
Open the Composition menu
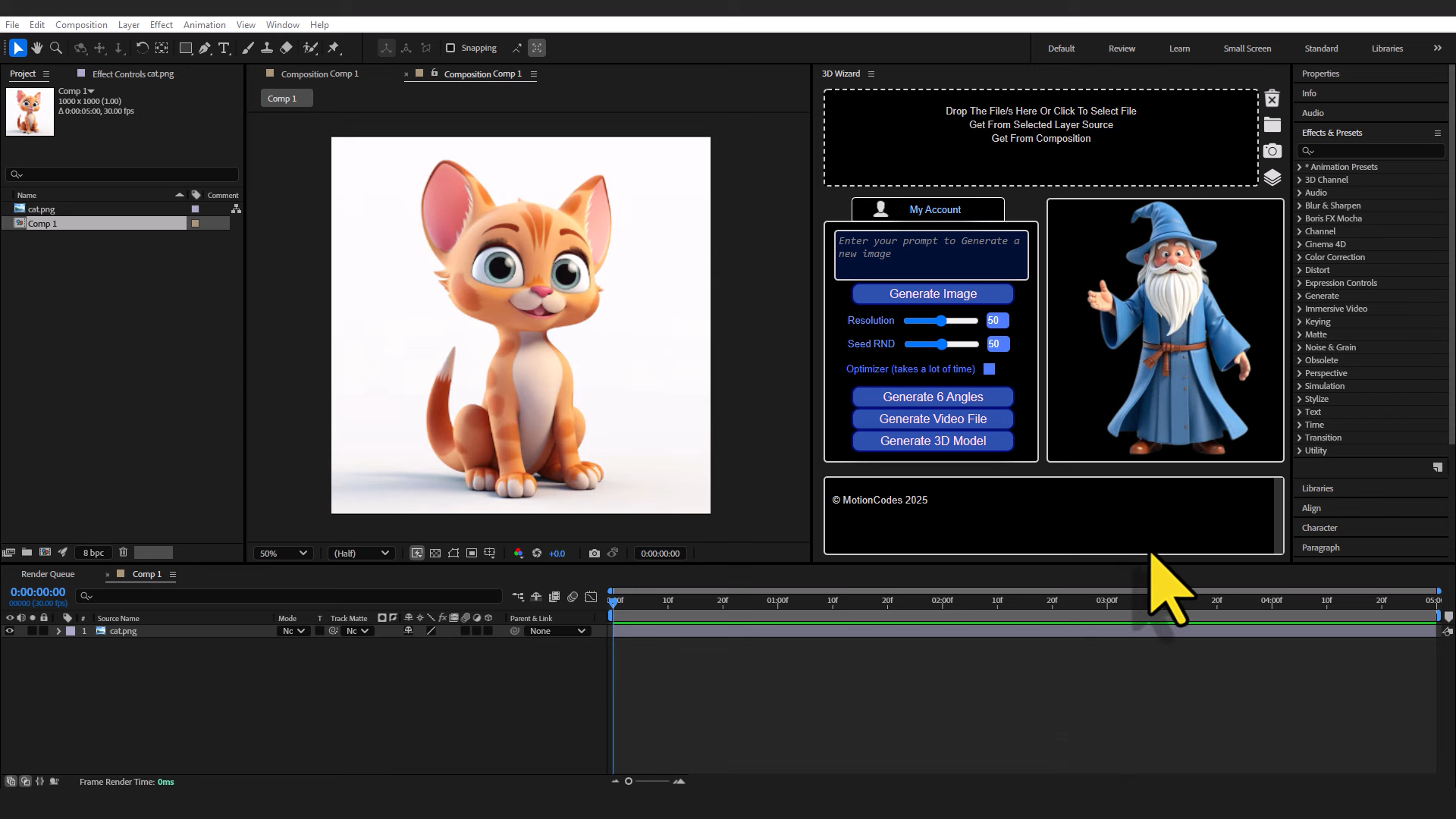click(81, 24)
